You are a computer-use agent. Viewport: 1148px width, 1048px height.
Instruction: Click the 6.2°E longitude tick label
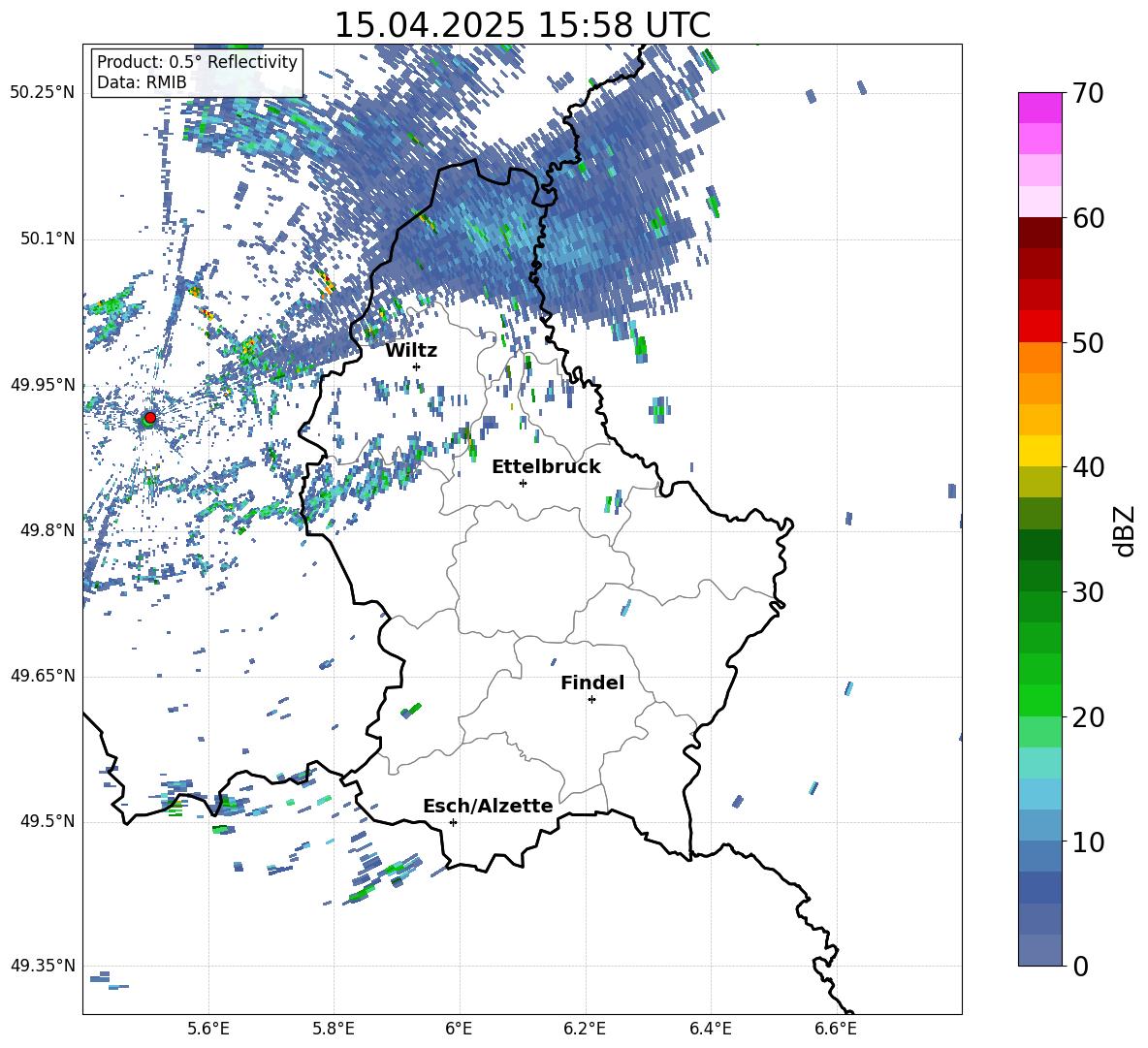point(585,1029)
